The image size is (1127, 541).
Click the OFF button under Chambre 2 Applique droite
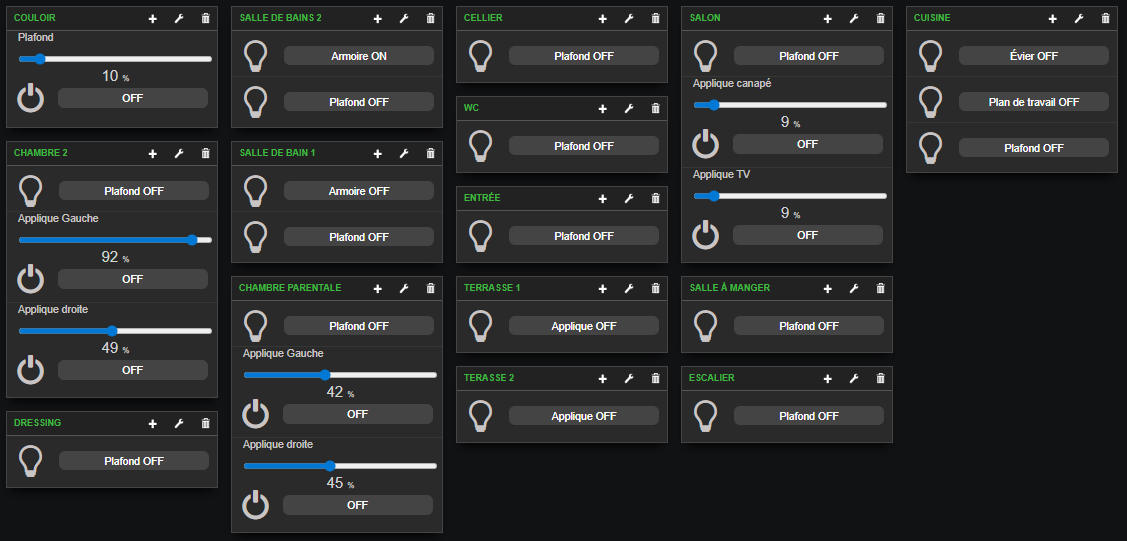click(133, 370)
